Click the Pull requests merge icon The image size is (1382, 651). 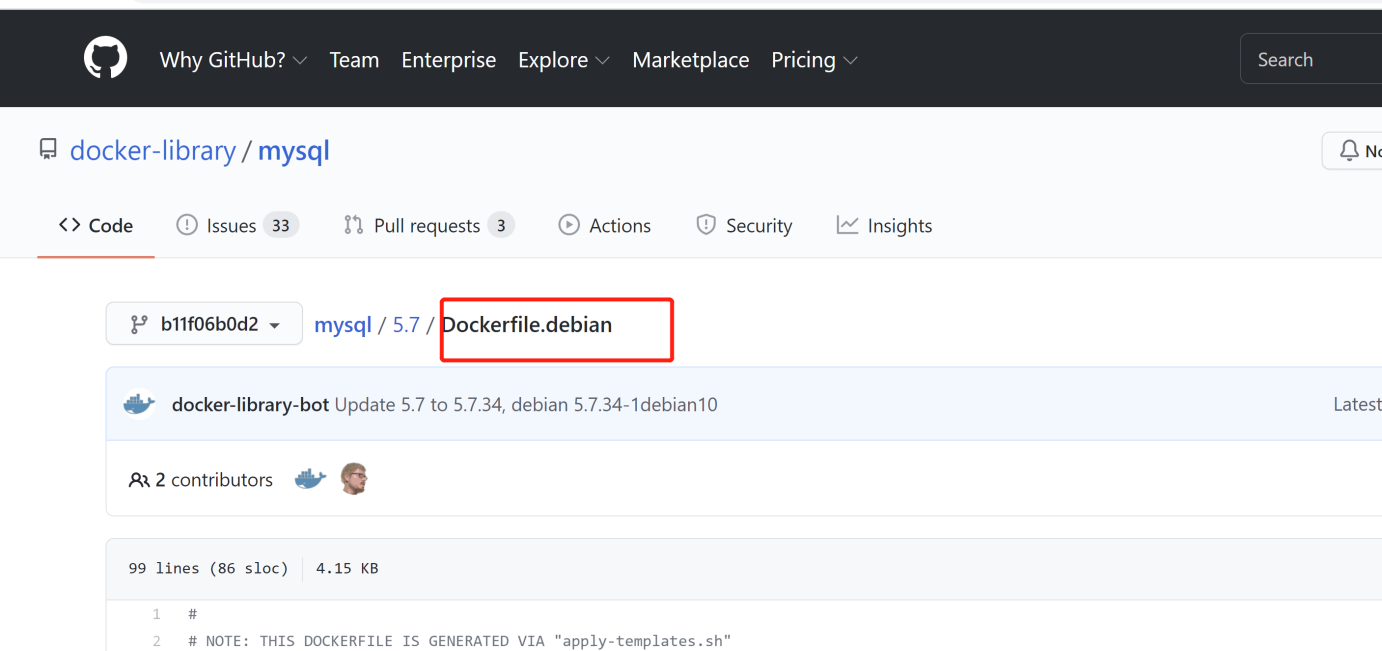[353, 225]
